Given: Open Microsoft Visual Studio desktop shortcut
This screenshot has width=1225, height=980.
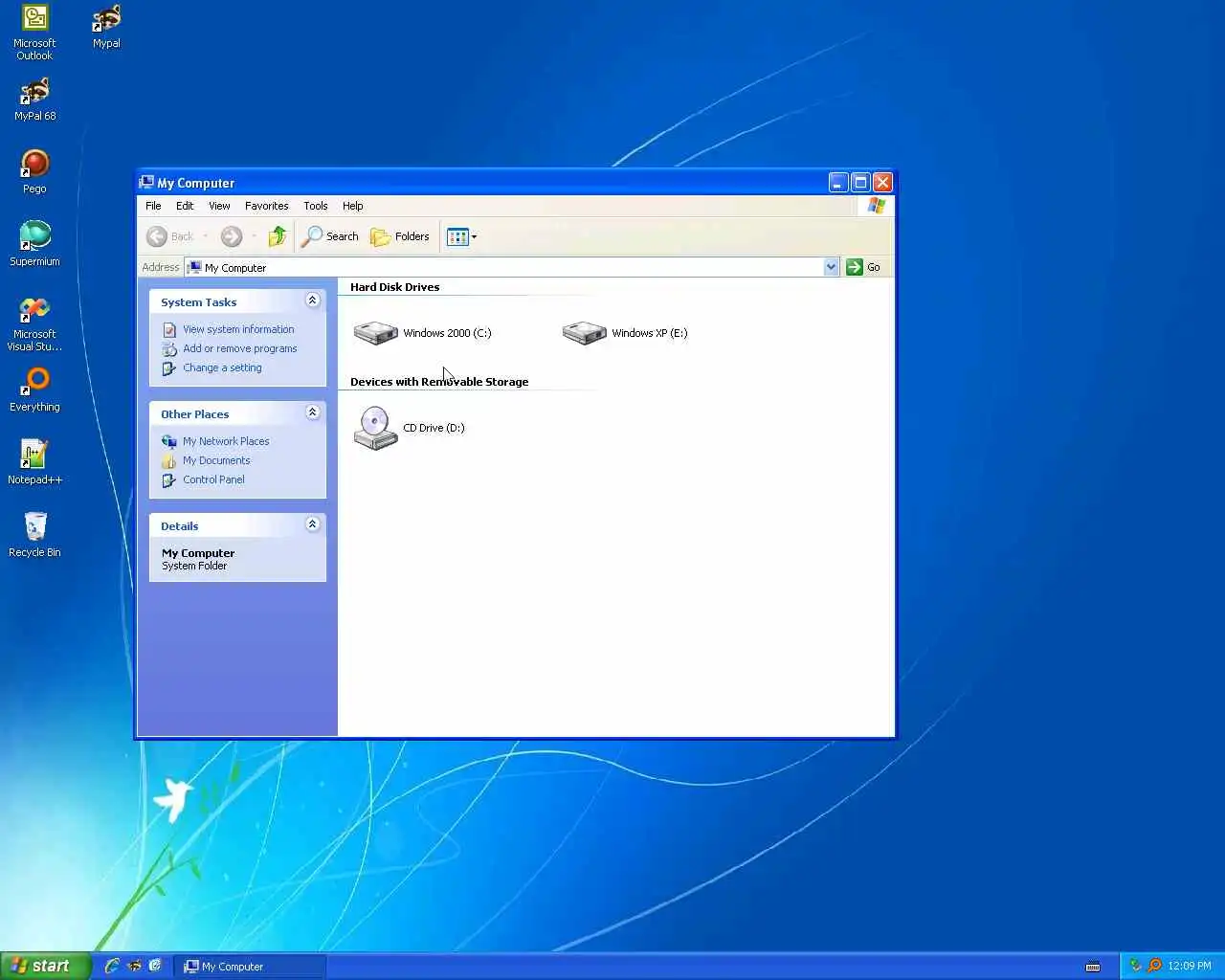Looking at the screenshot, I should point(34,324).
